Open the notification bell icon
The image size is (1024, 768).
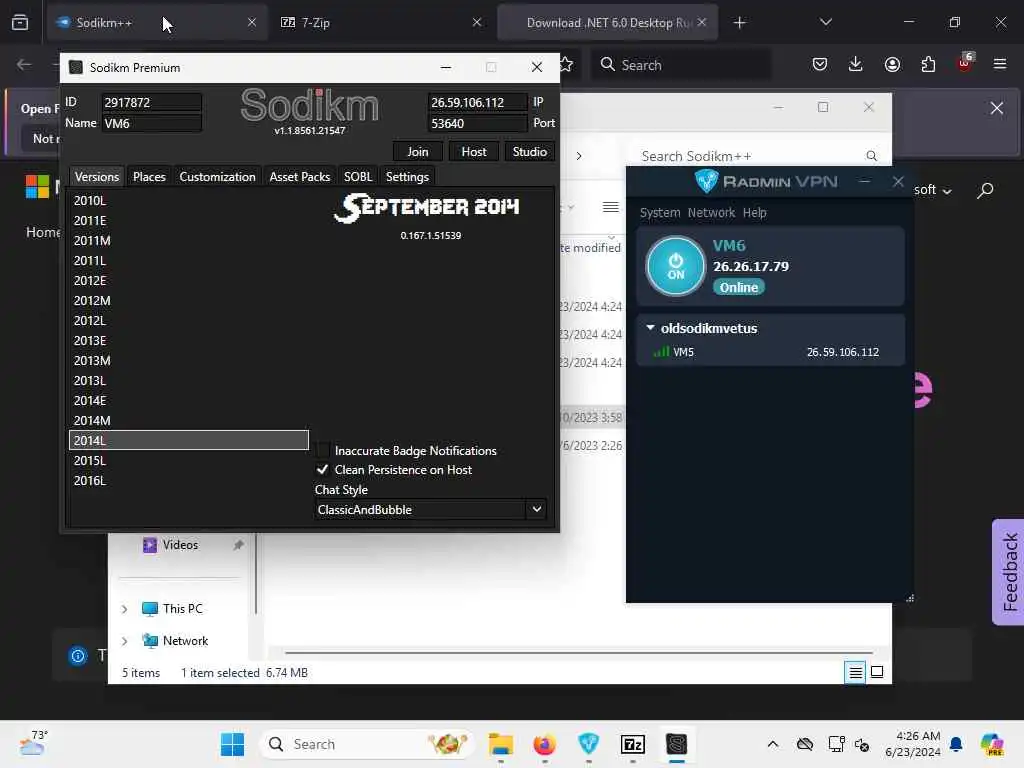tap(956, 744)
